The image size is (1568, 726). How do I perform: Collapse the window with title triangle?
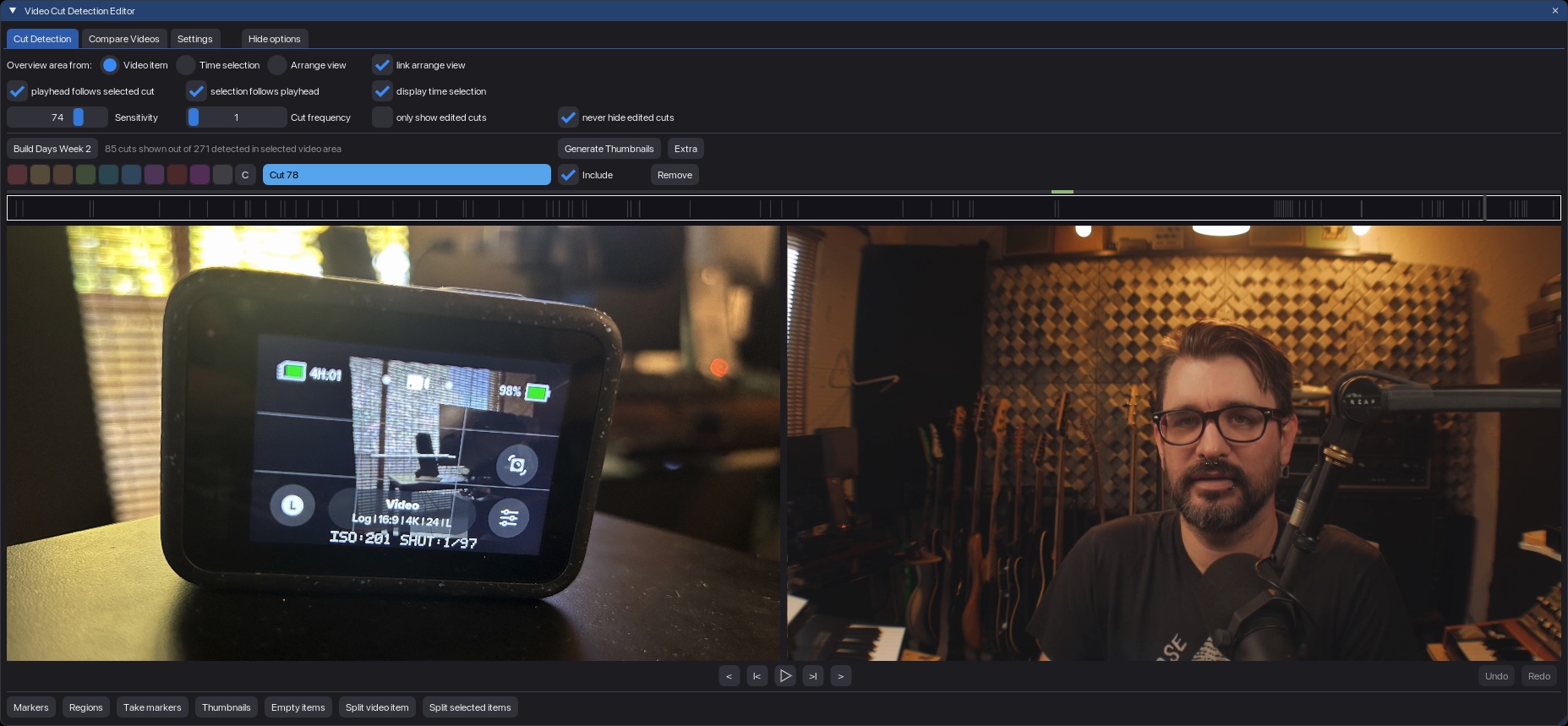(13, 11)
